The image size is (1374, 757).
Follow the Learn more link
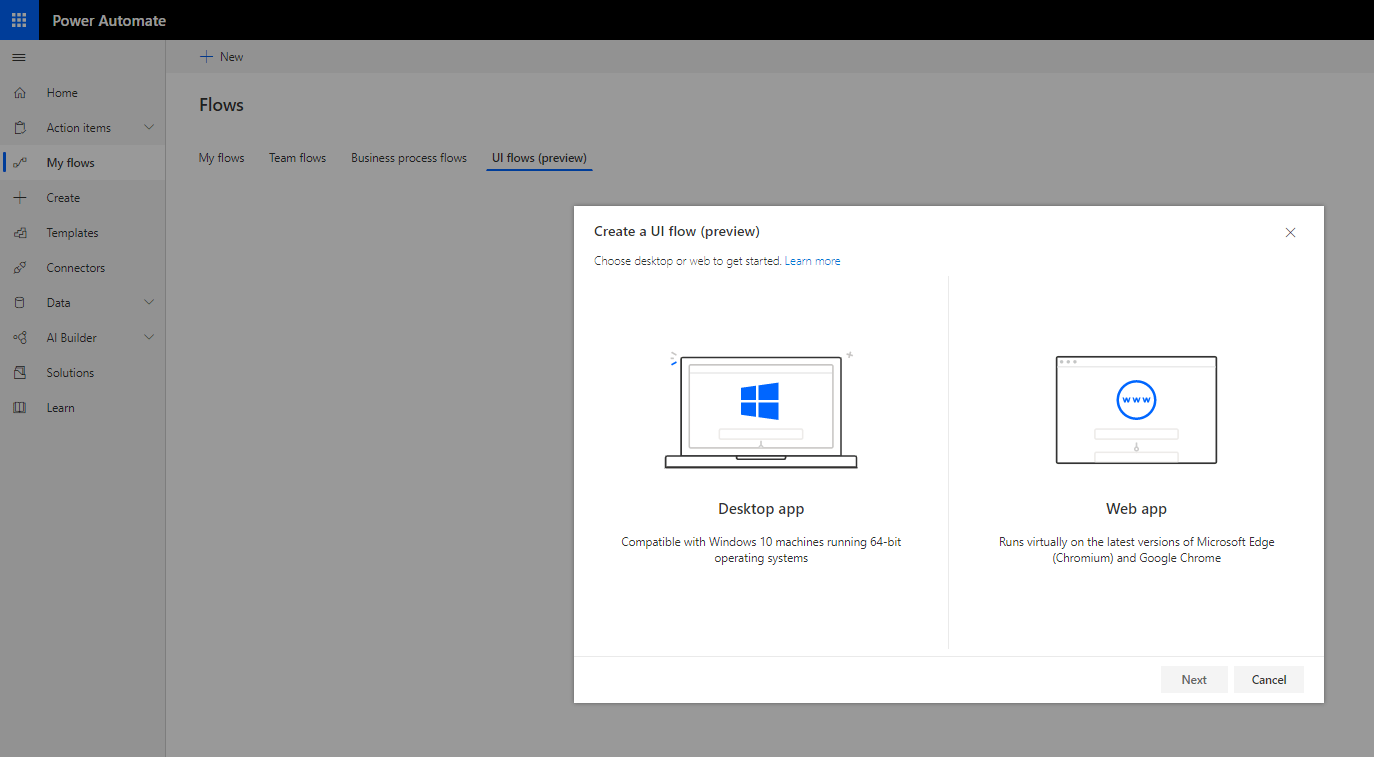coord(813,261)
